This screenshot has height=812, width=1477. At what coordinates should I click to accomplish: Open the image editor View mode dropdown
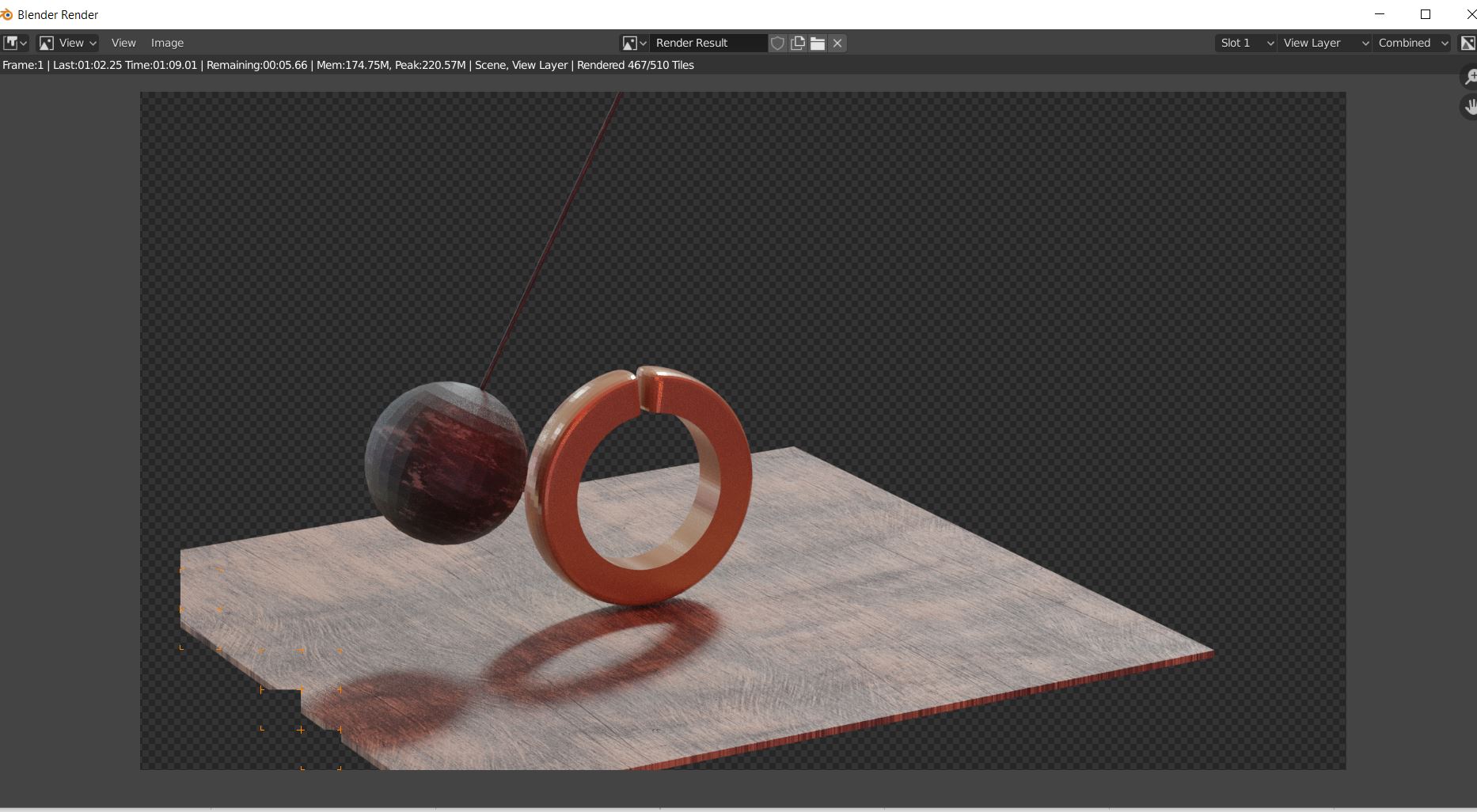[x=68, y=43]
